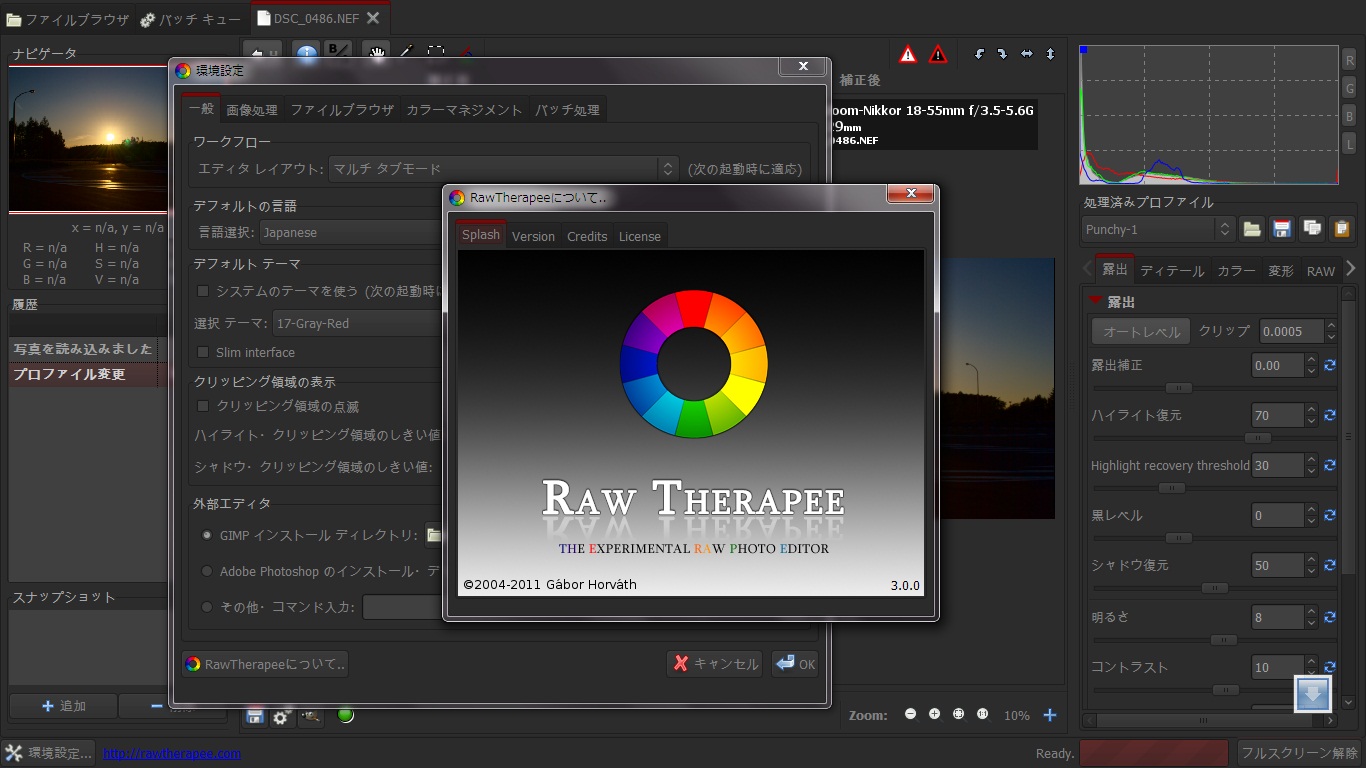Screen dimensions: 1366x768
Task: Fit image to screen zoom icon
Action: [958, 714]
